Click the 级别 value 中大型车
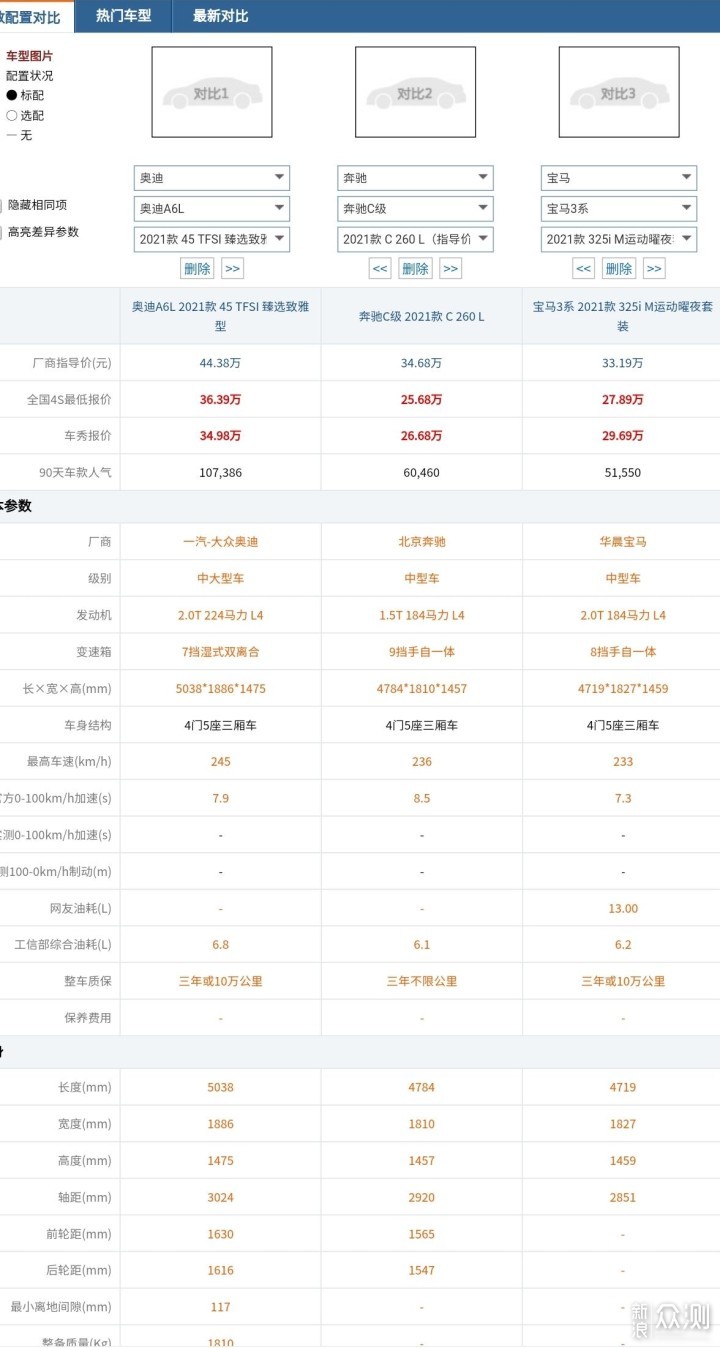This screenshot has height=1348, width=720. click(x=220, y=578)
